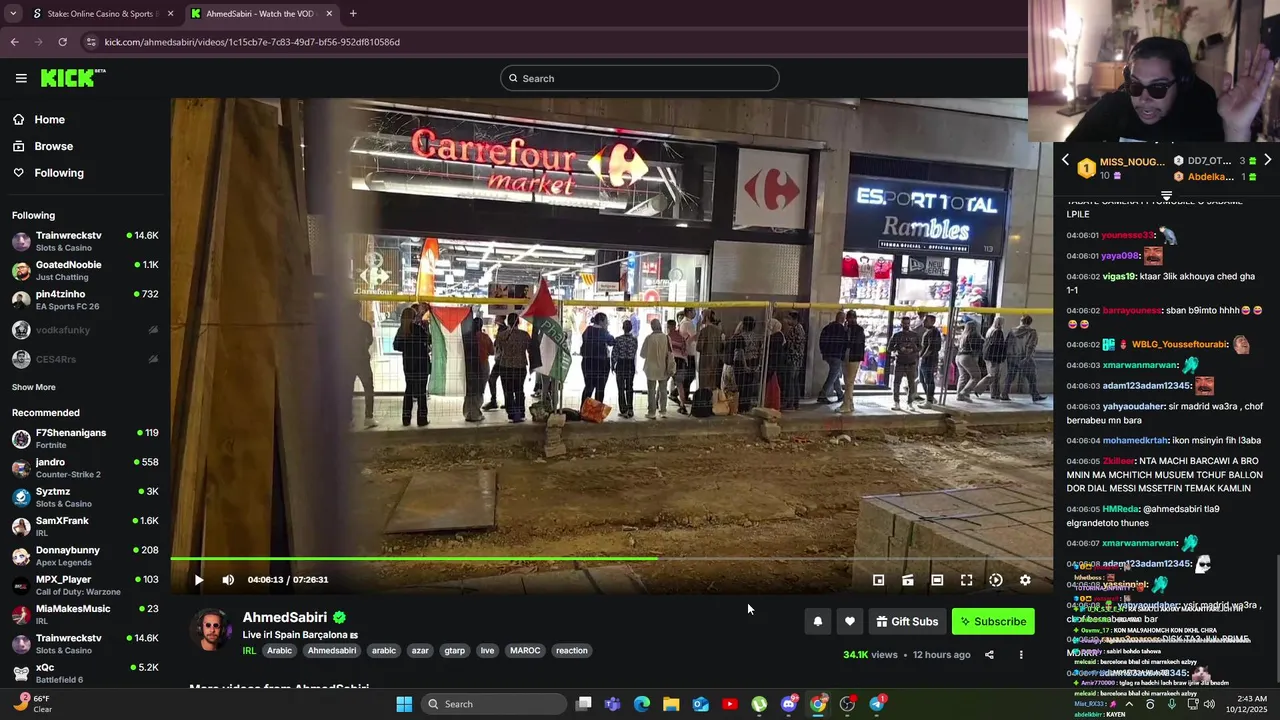Go back to the previous page
1280x720 pixels.
14,42
